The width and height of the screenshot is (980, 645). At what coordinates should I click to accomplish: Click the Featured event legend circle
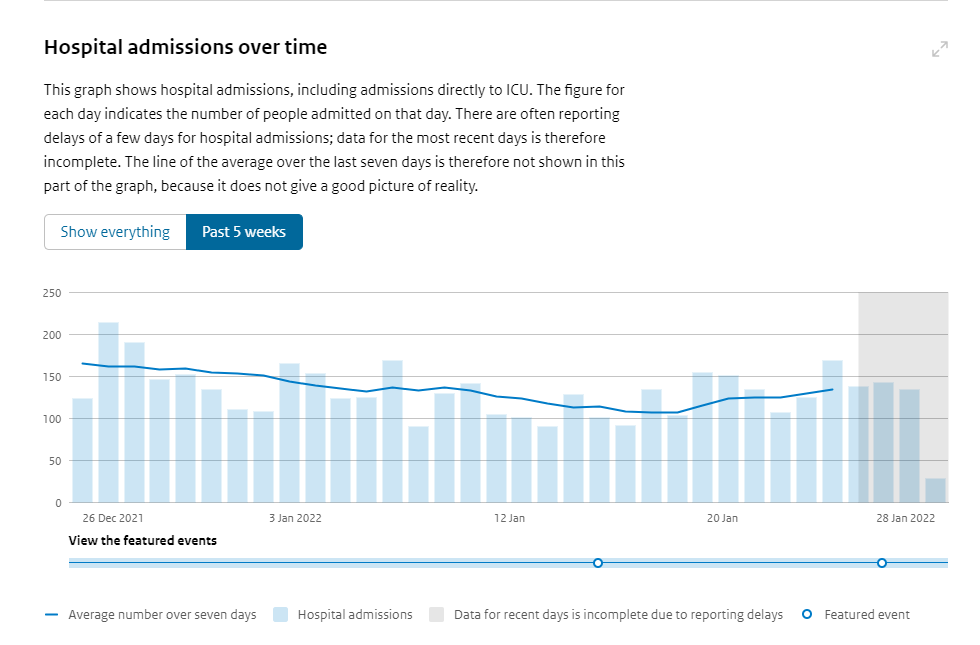coord(807,614)
